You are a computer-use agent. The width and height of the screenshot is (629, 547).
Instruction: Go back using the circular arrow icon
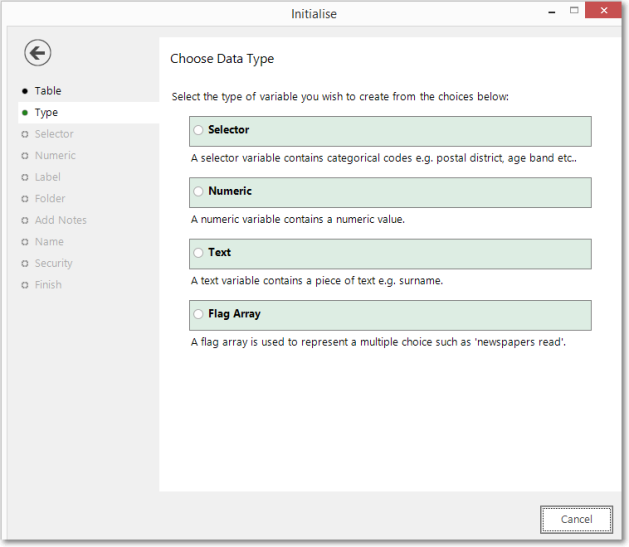click(x=37, y=53)
